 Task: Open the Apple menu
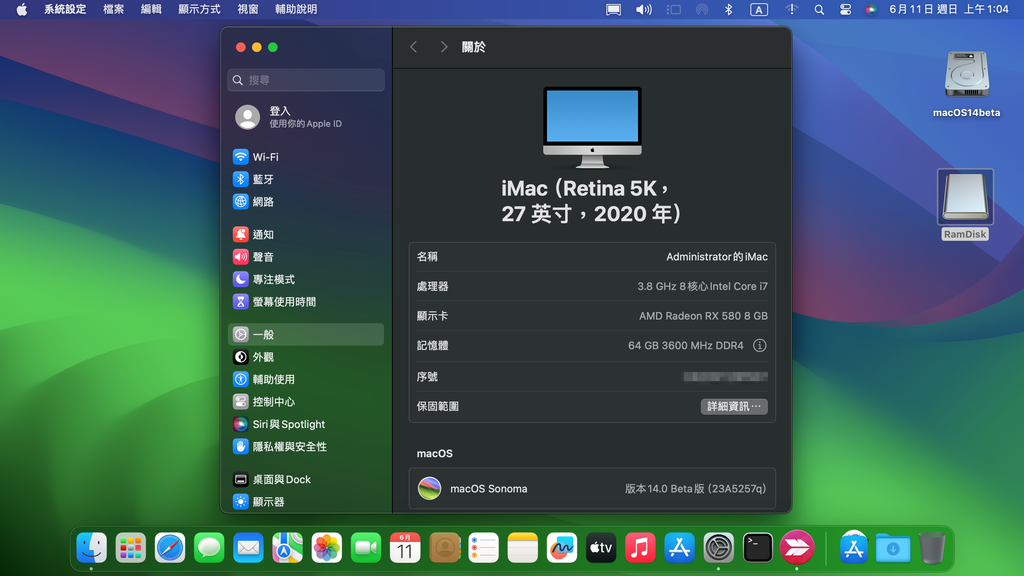tap(22, 9)
